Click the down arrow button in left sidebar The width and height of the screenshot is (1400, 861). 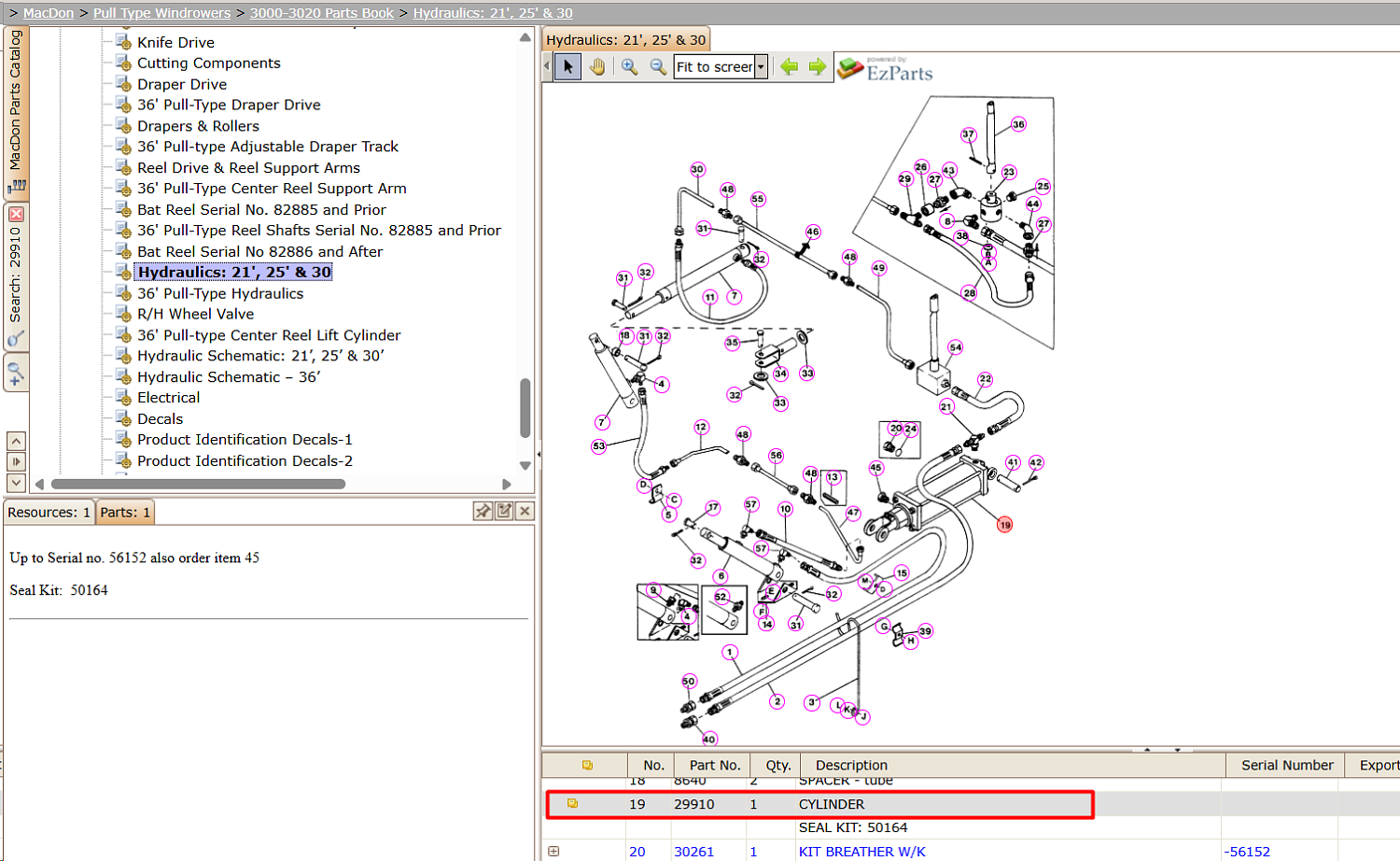16,482
